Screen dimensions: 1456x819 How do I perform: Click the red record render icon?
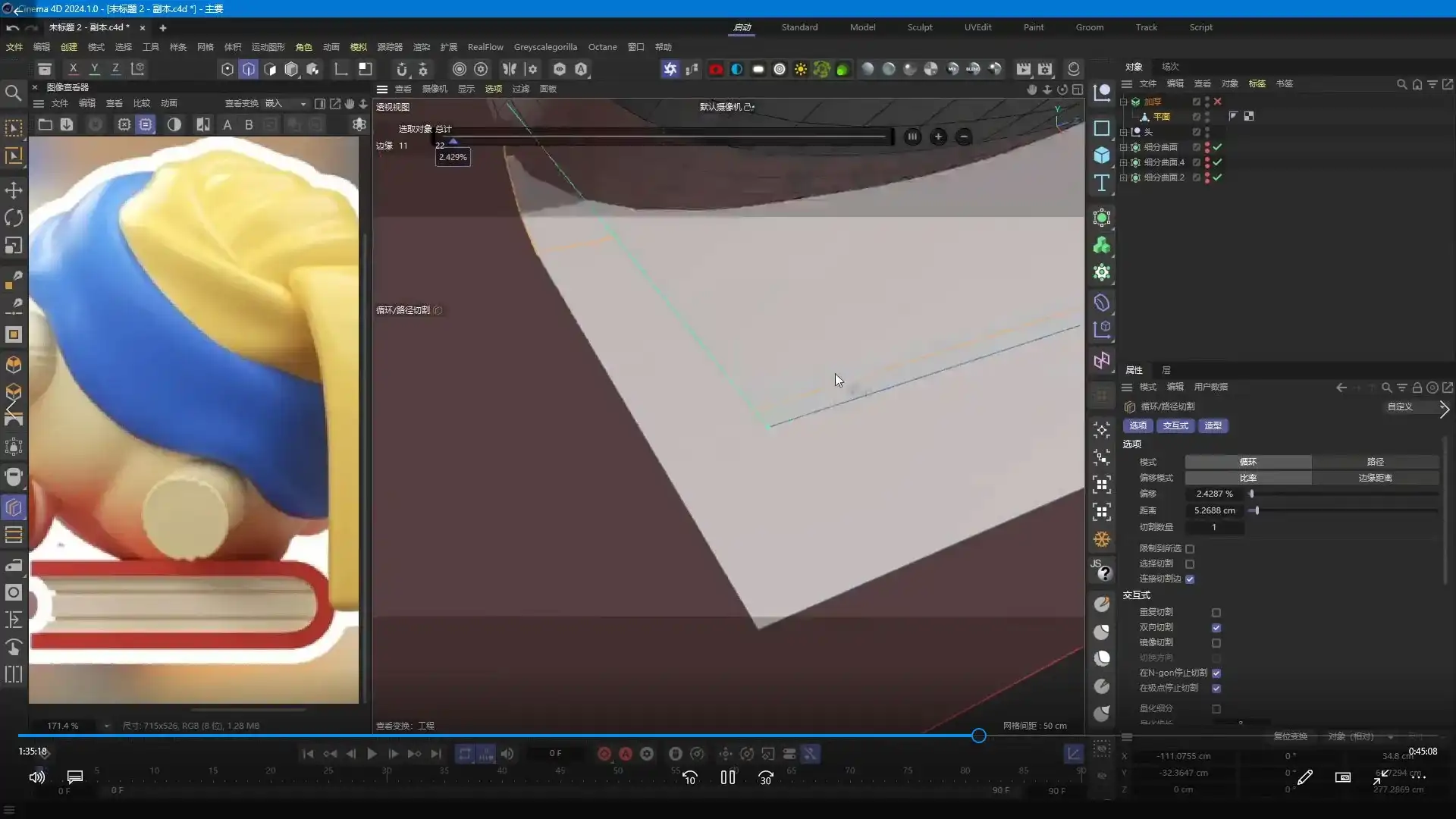tap(715, 69)
